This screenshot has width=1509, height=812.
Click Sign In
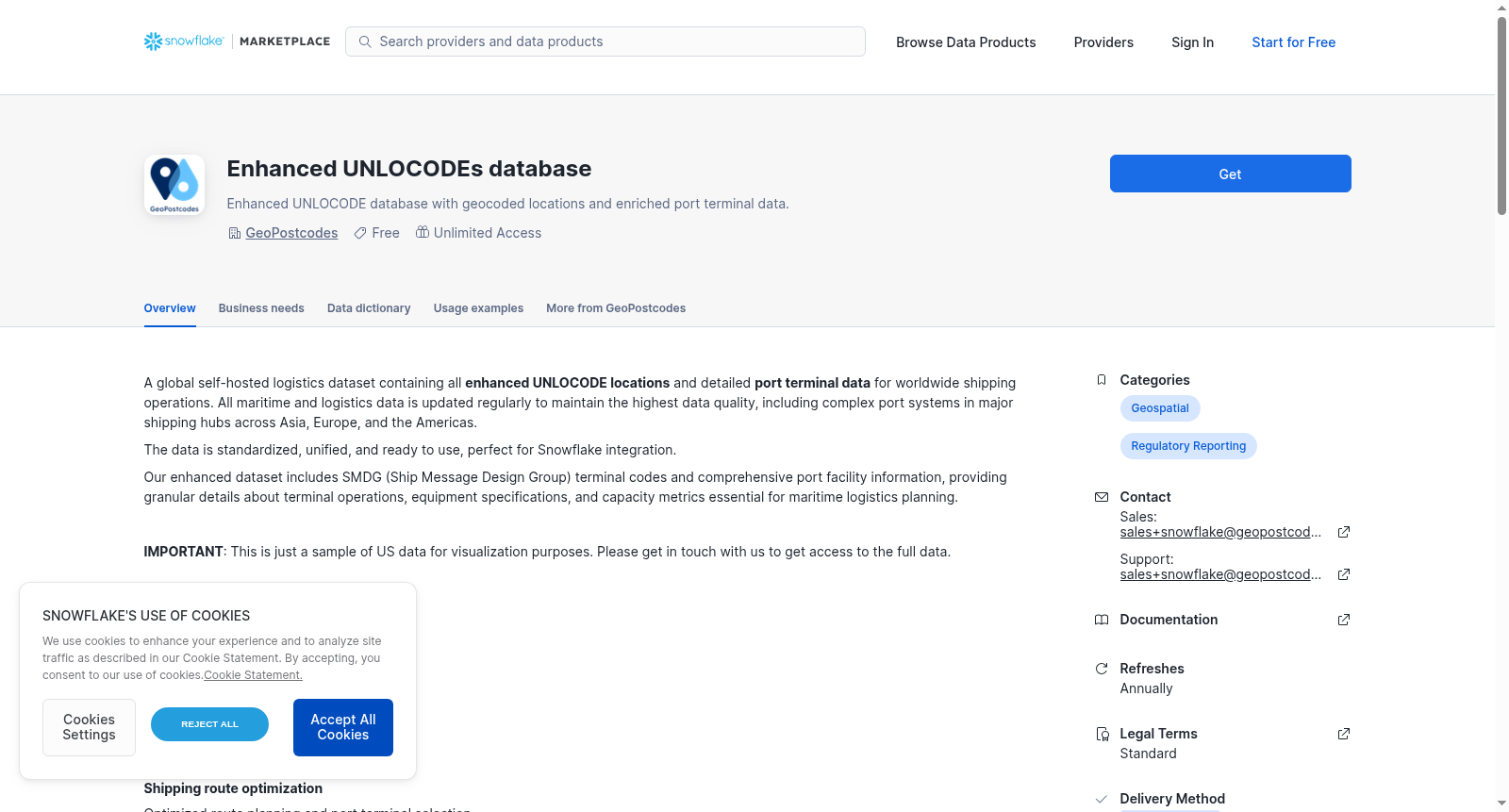tap(1192, 42)
